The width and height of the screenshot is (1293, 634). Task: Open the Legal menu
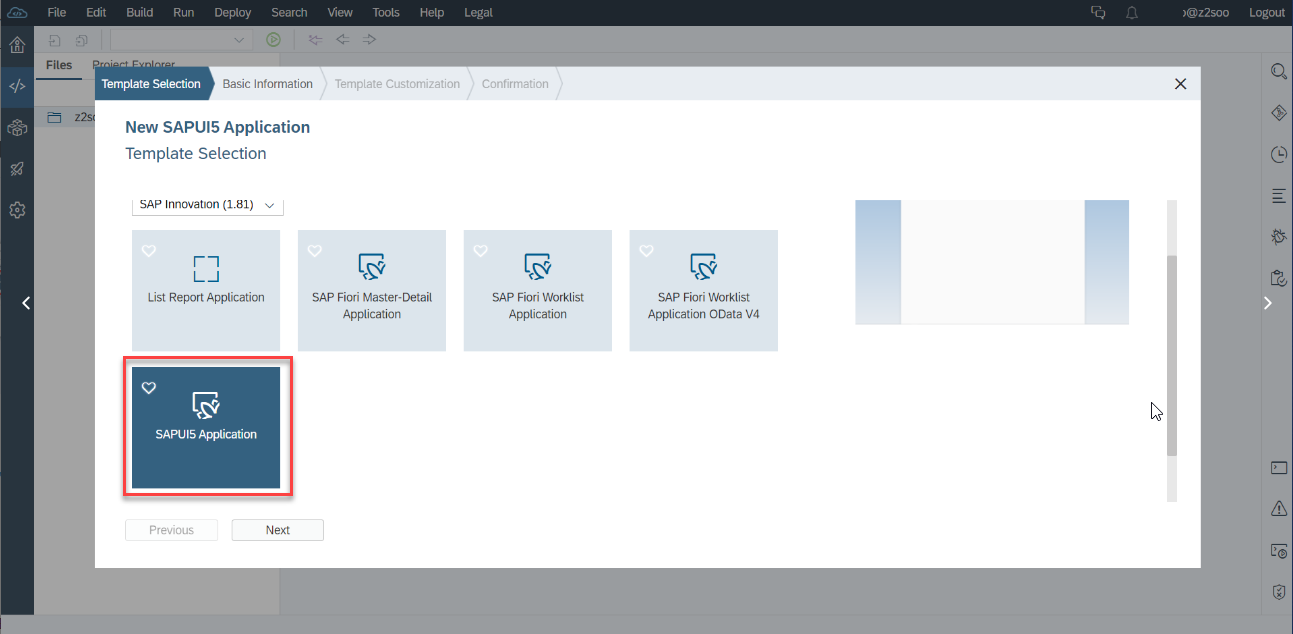coord(478,13)
